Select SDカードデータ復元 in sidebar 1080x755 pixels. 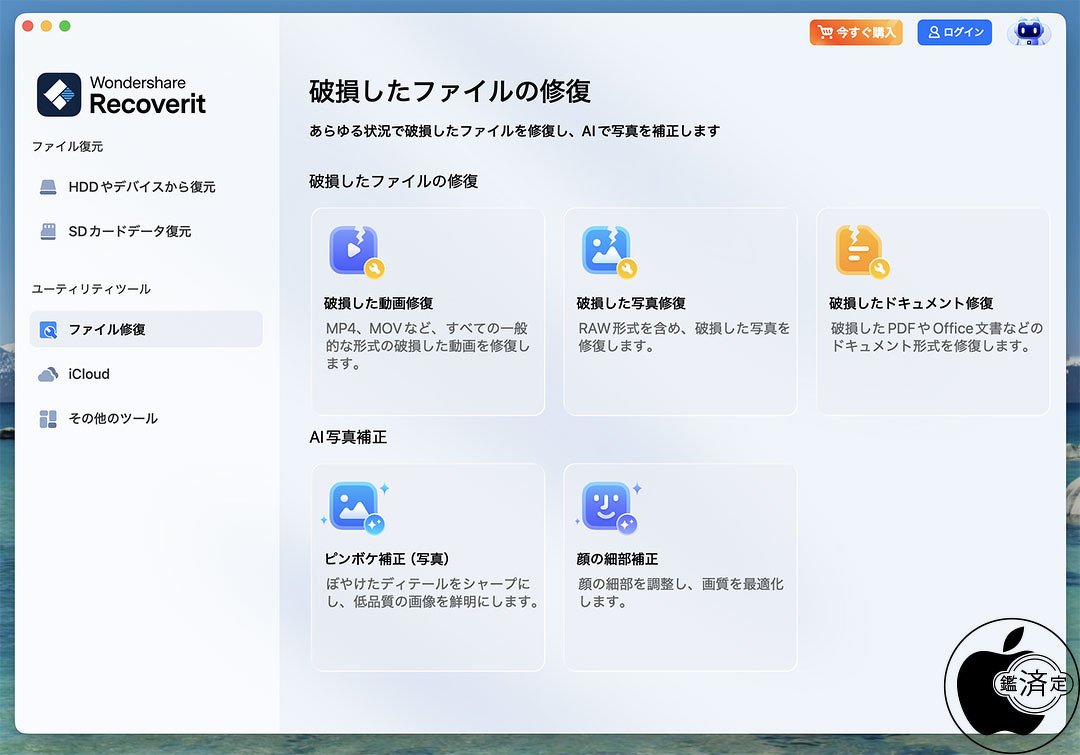point(129,231)
